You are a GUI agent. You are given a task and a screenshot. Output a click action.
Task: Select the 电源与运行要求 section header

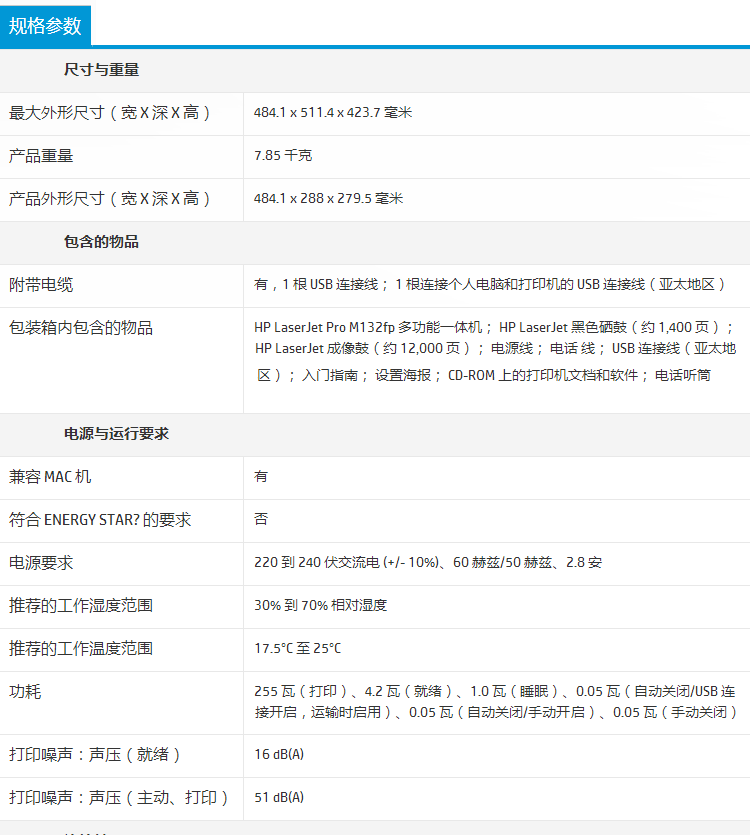[116, 433]
